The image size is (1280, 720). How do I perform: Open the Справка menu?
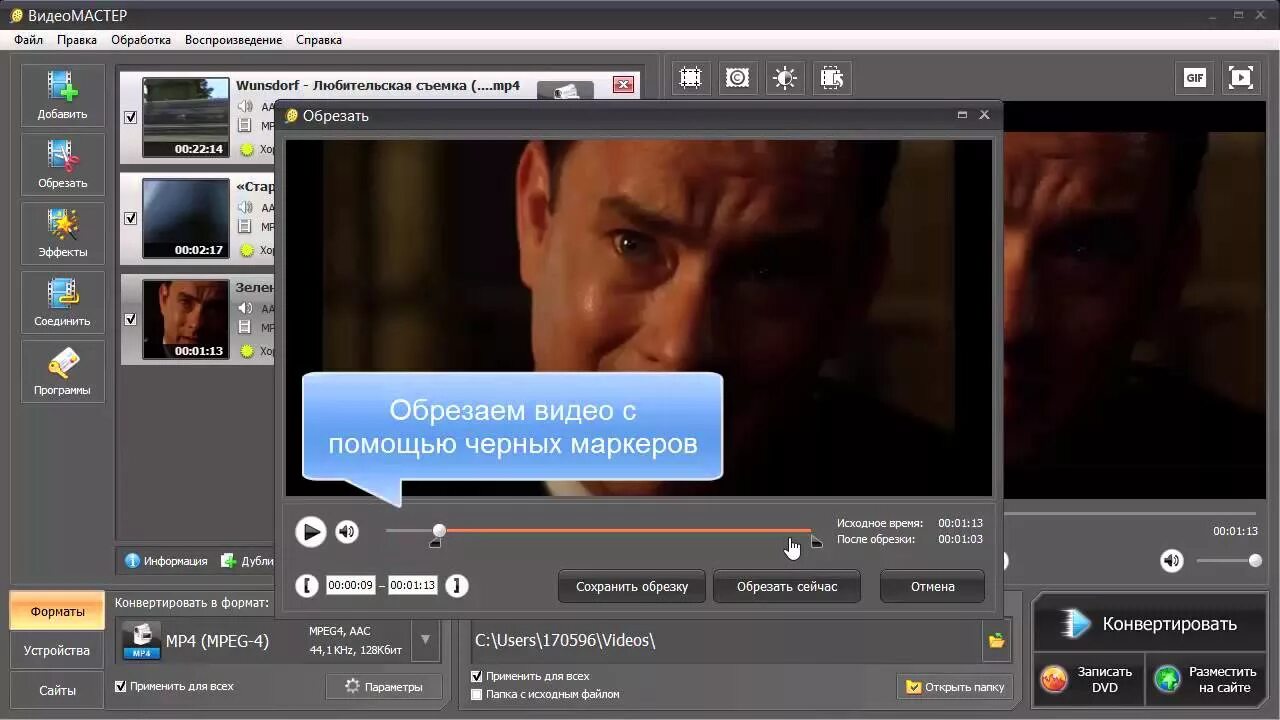point(319,40)
